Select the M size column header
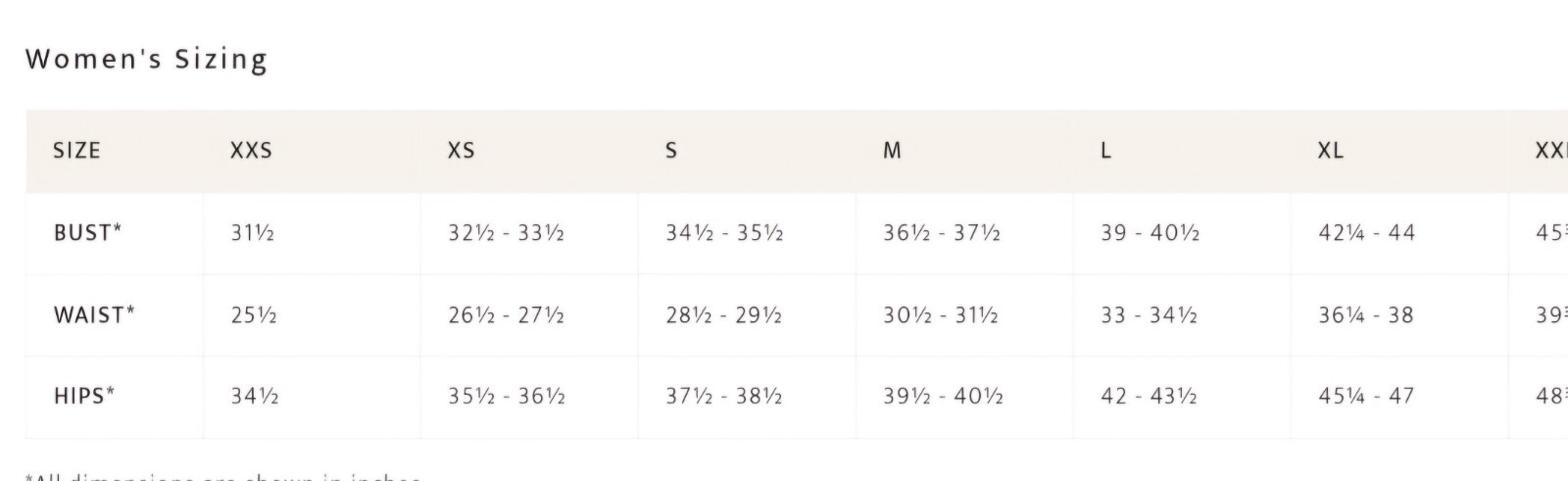This screenshot has height=481, width=1568. [x=892, y=151]
